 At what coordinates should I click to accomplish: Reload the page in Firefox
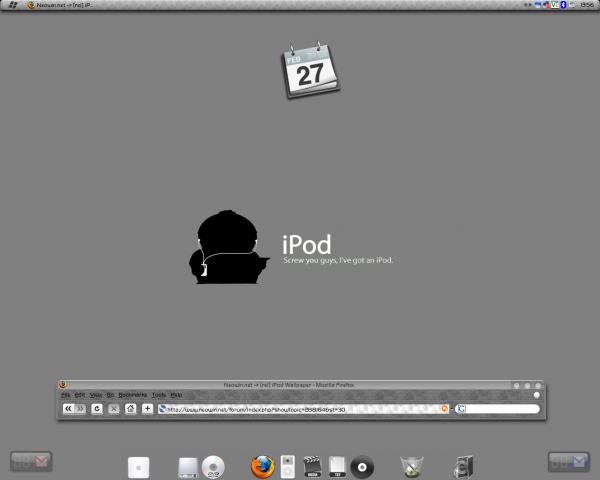point(97,409)
